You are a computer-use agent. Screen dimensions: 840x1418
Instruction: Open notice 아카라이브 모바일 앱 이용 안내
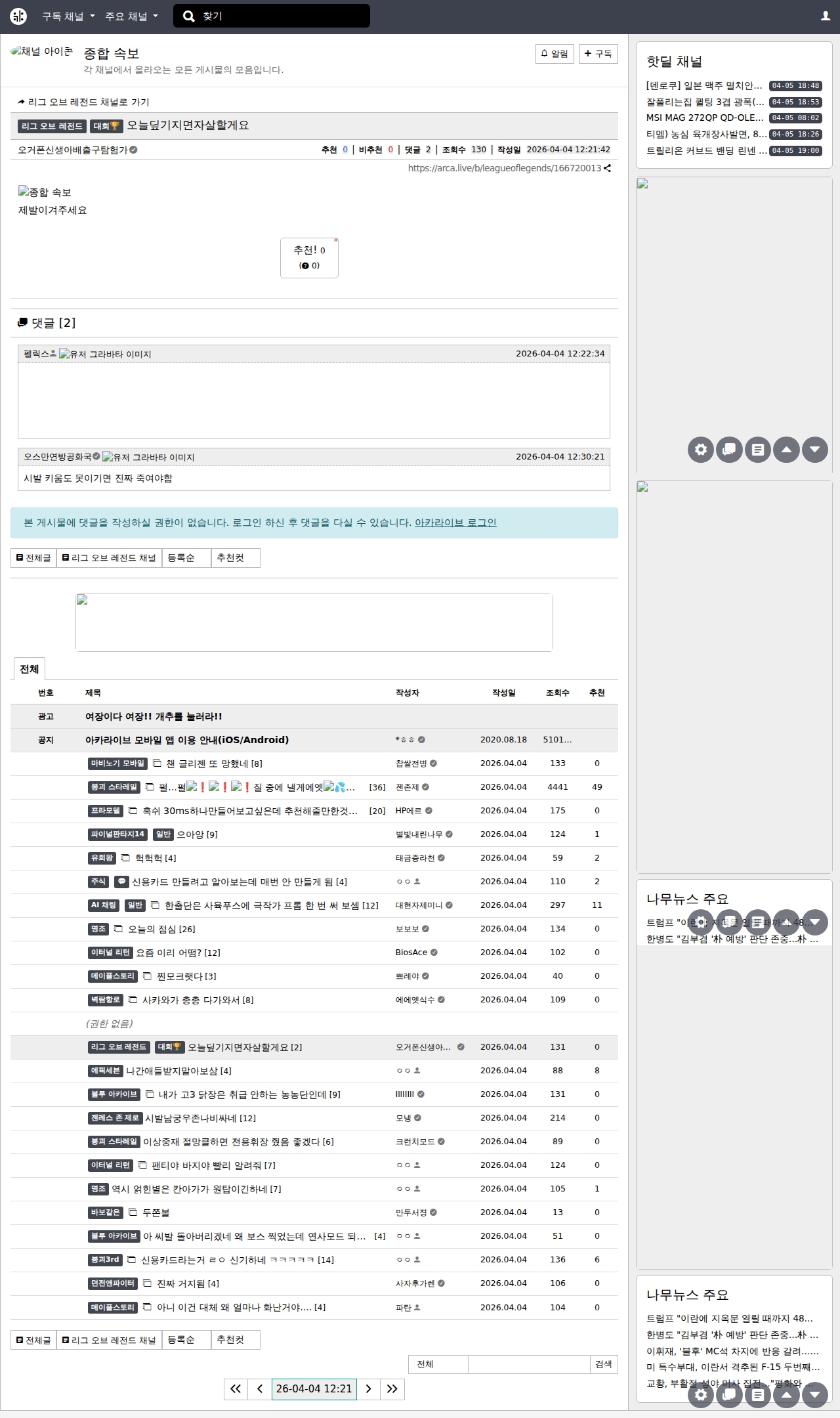[187, 740]
